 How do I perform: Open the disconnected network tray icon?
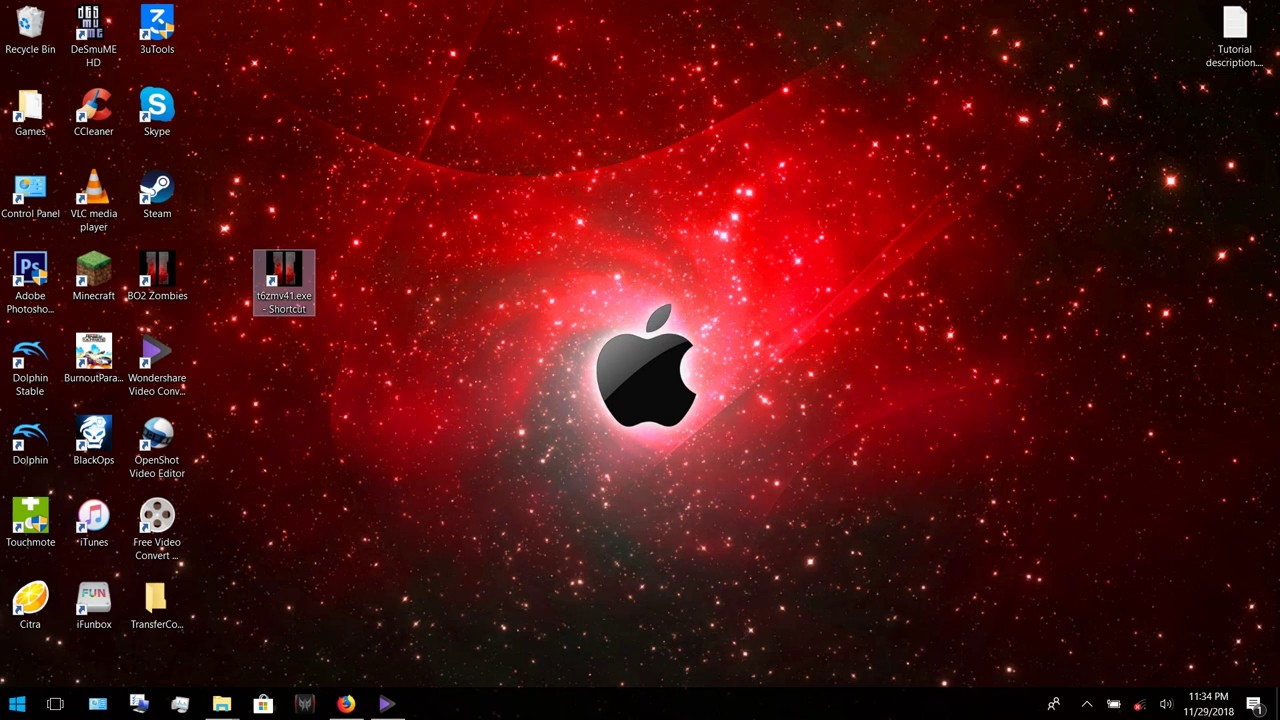tap(1139, 704)
